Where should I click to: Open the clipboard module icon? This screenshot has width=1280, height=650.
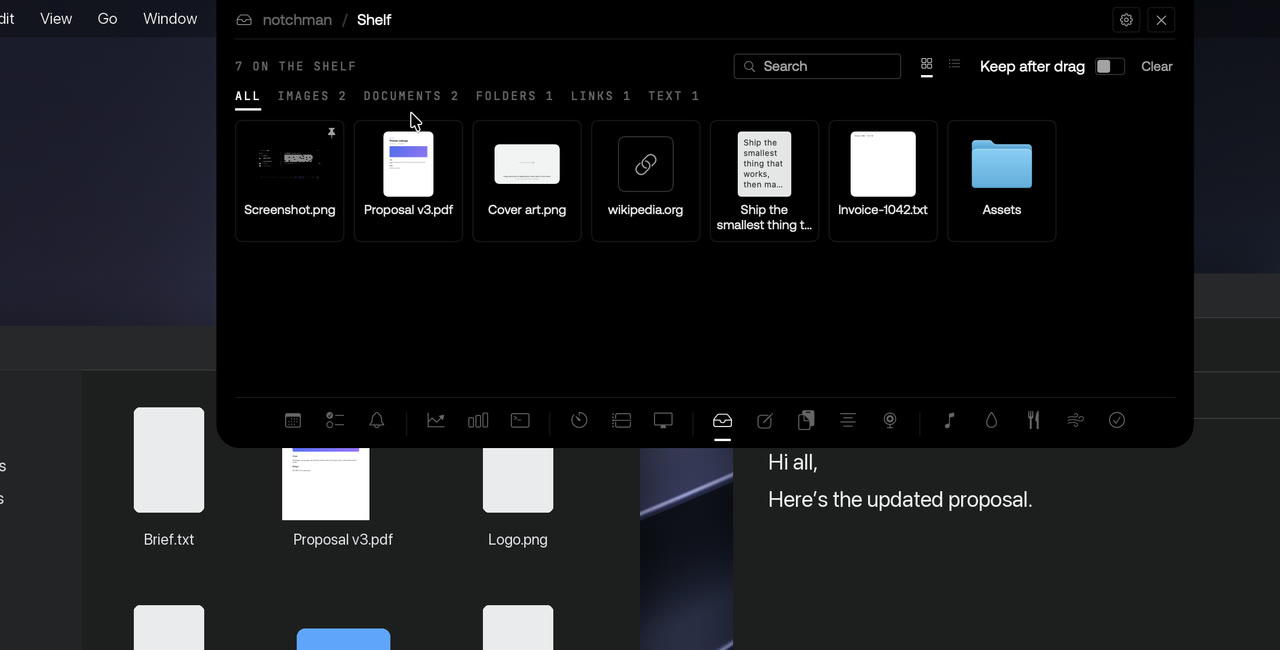[806, 421]
